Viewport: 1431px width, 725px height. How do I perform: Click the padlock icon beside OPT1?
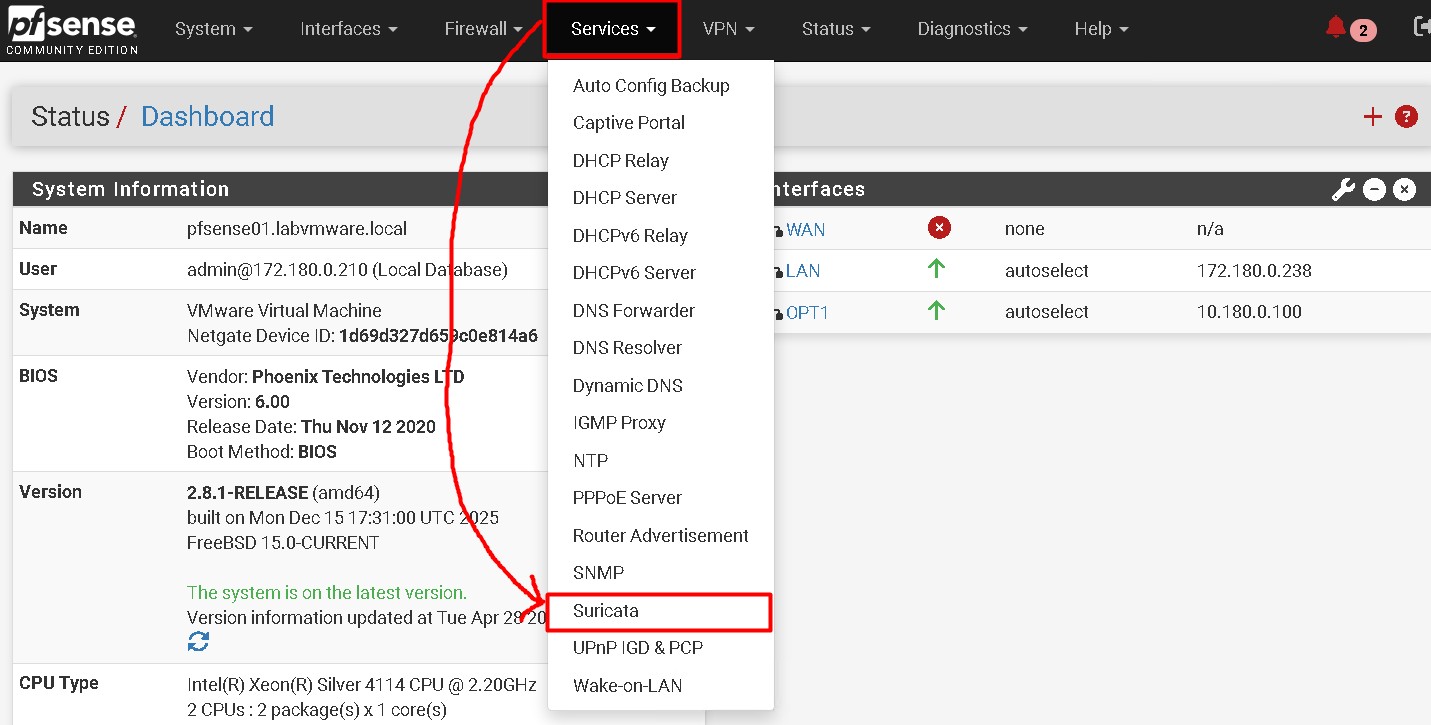pos(778,312)
